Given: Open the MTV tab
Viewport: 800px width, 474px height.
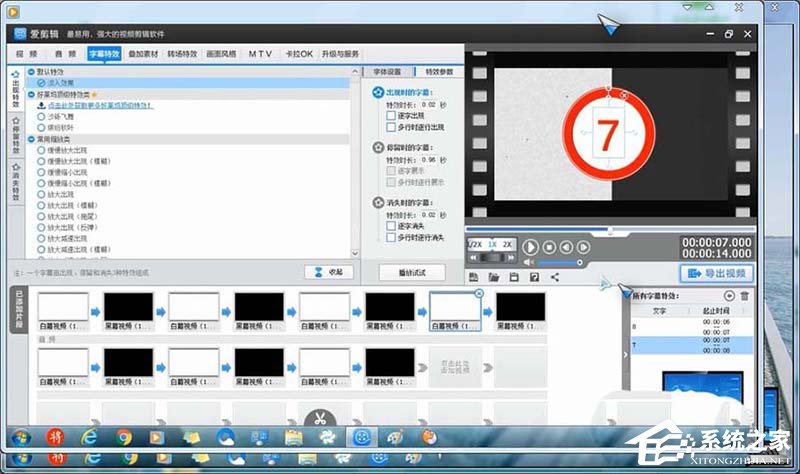Looking at the screenshot, I should pos(260,54).
